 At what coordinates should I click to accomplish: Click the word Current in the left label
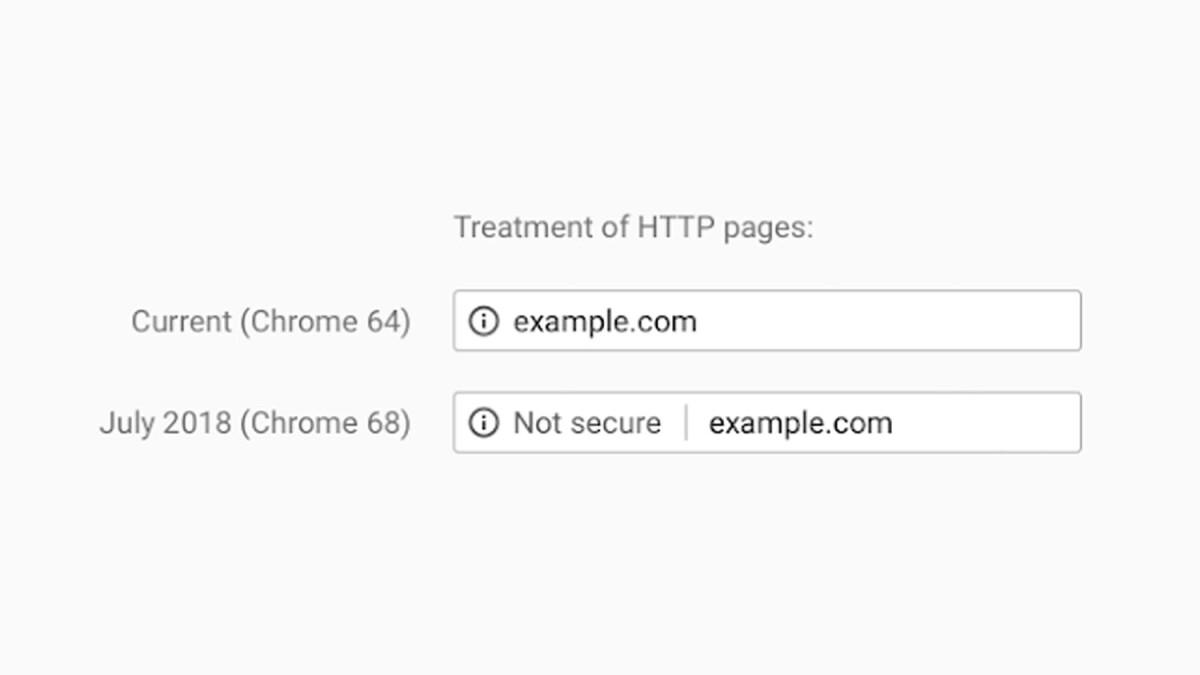coord(181,322)
